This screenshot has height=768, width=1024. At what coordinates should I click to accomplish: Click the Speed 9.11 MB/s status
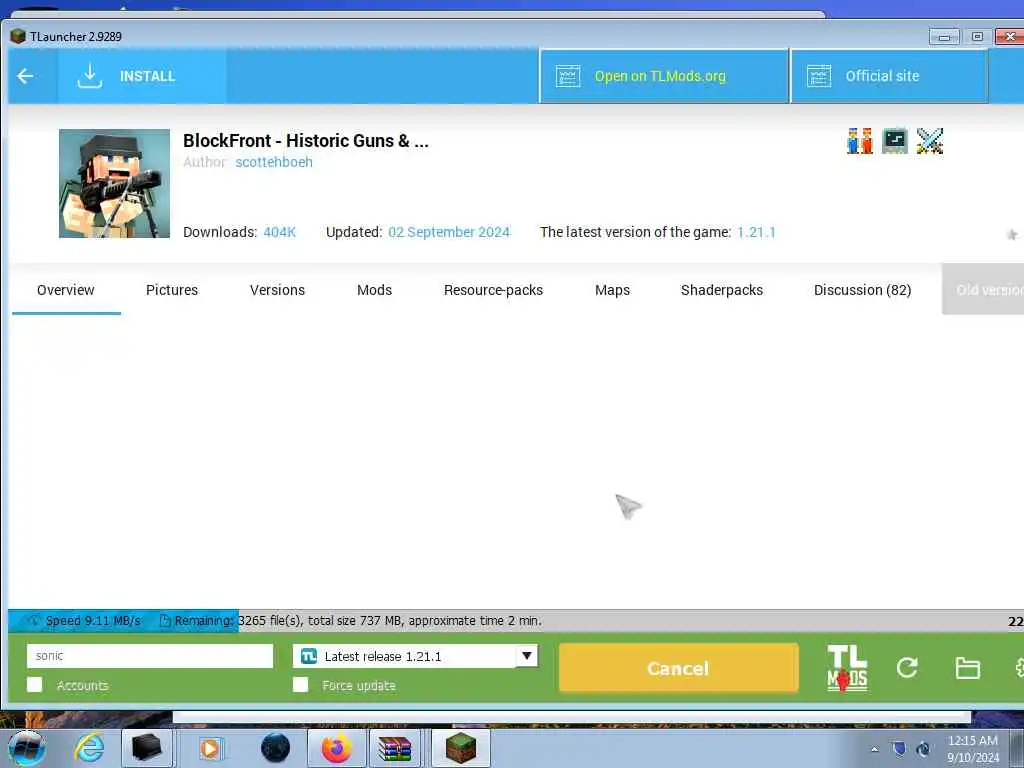pos(92,621)
